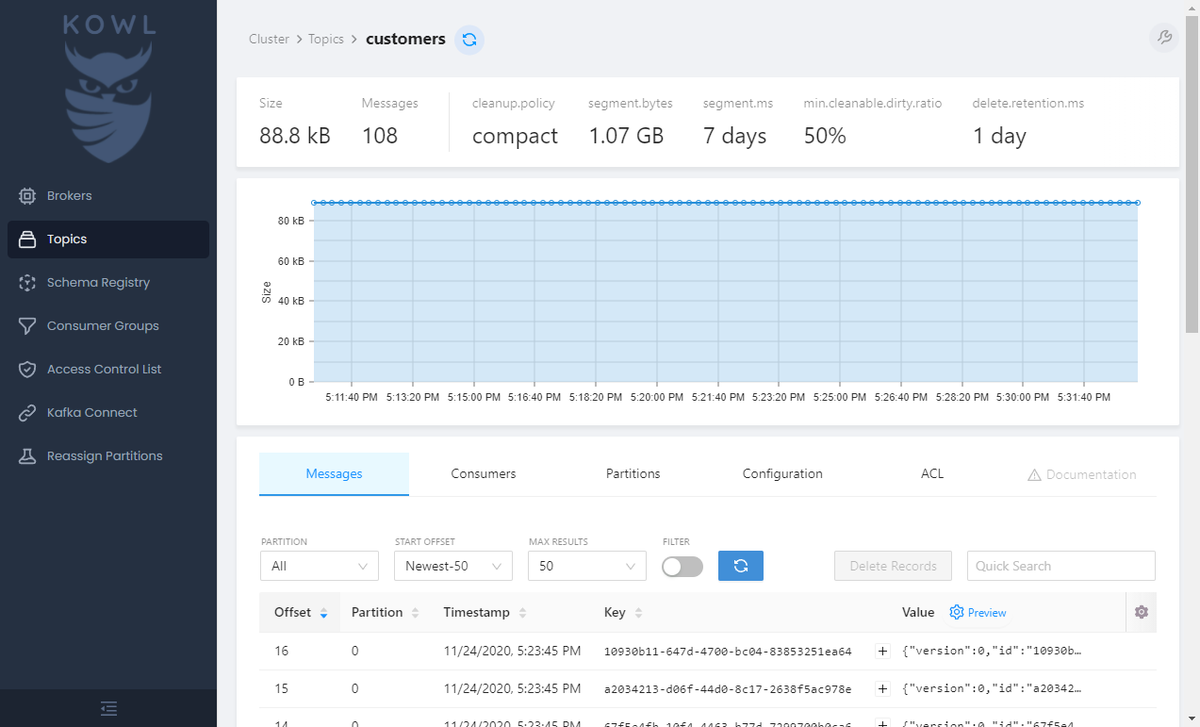Switch to the Consumers tab

click(x=483, y=474)
